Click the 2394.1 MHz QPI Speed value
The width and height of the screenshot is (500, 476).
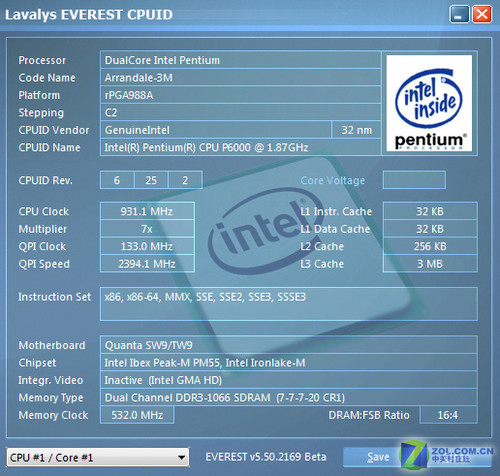click(147, 264)
